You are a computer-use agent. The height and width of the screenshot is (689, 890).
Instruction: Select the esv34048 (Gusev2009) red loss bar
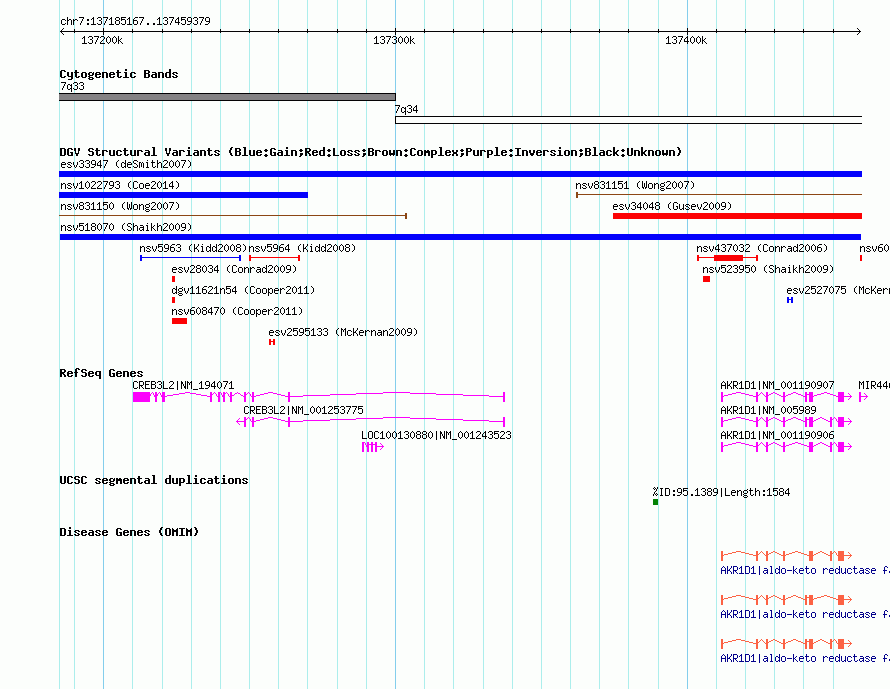pos(737,216)
